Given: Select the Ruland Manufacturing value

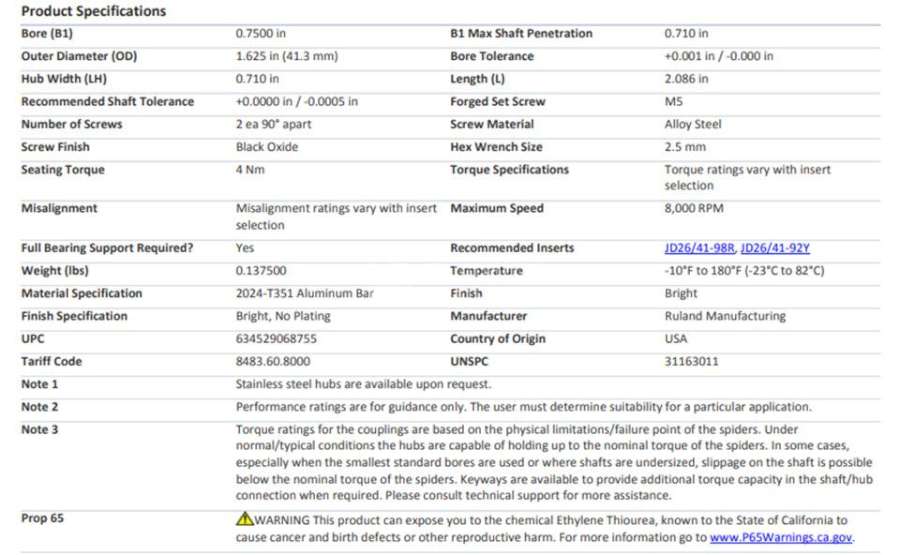Looking at the screenshot, I should click(725, 316).
